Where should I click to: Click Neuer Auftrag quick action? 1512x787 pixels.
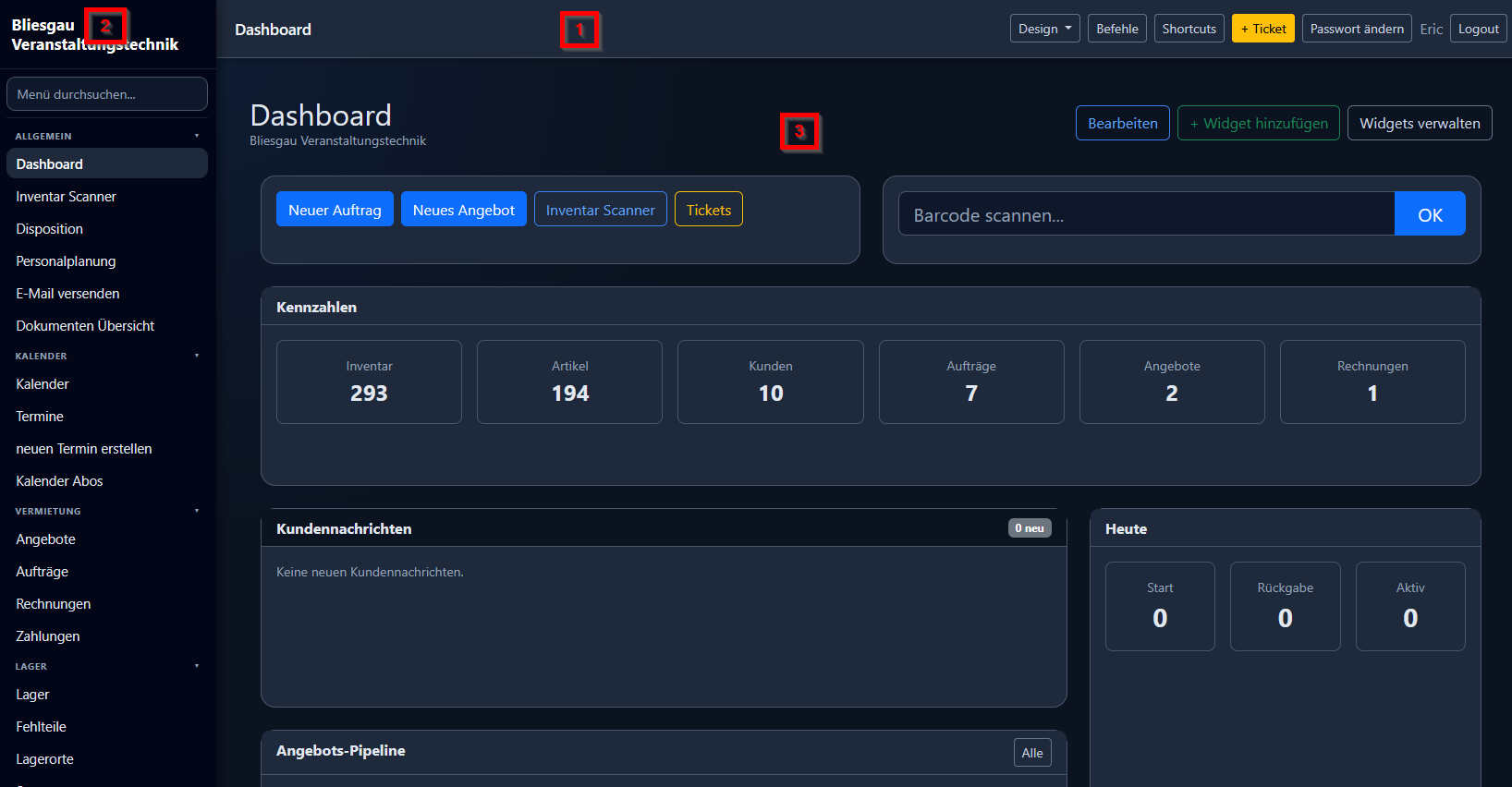point(335,210)
